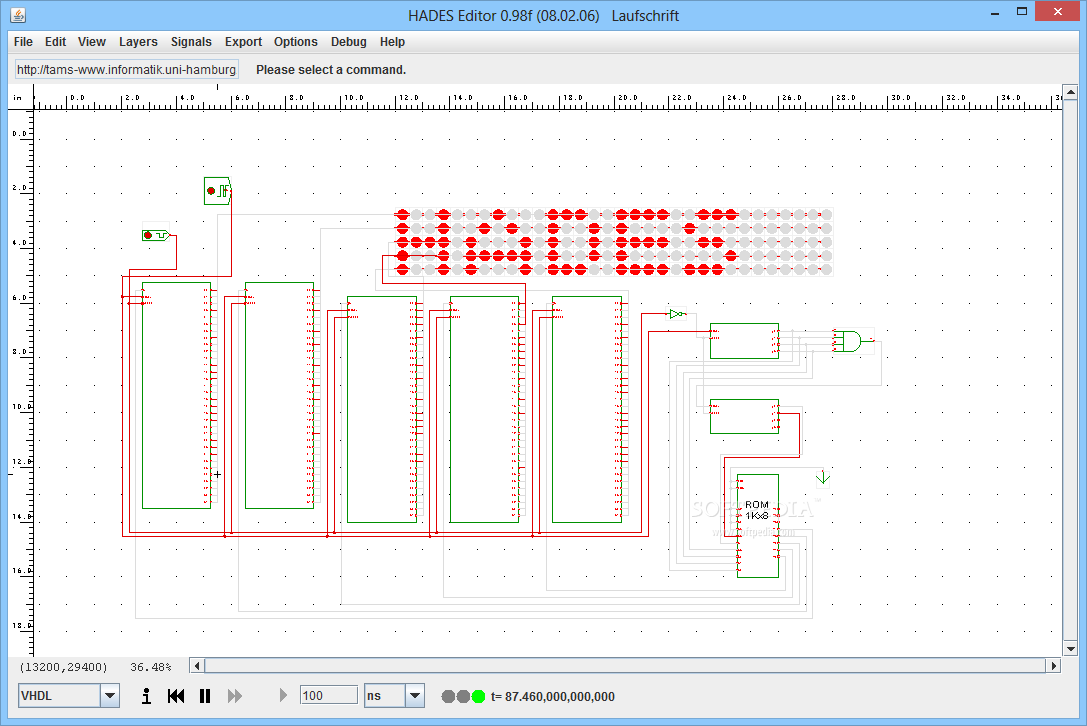Open the View menu
Screen dimensions: 1087x726
click(92, 42)
